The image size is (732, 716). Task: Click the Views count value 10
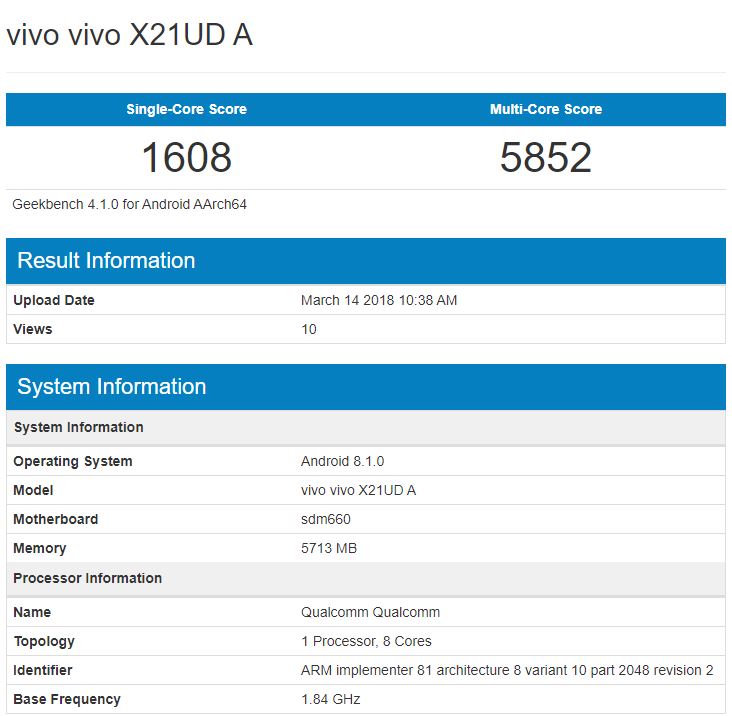point(309,329)
